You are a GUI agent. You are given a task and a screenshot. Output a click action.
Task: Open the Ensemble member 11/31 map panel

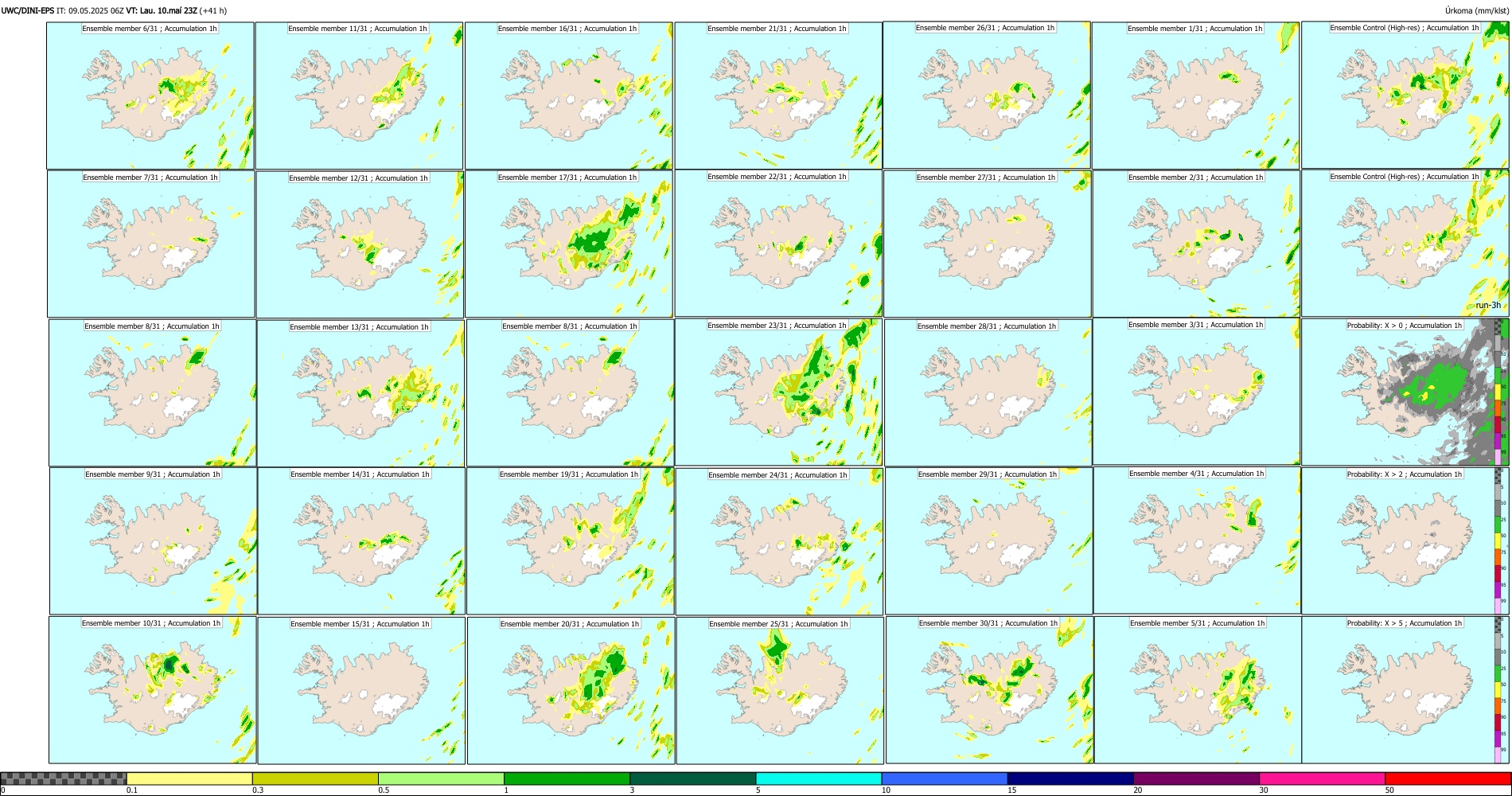pyautogui.click(x=359, y=96)
